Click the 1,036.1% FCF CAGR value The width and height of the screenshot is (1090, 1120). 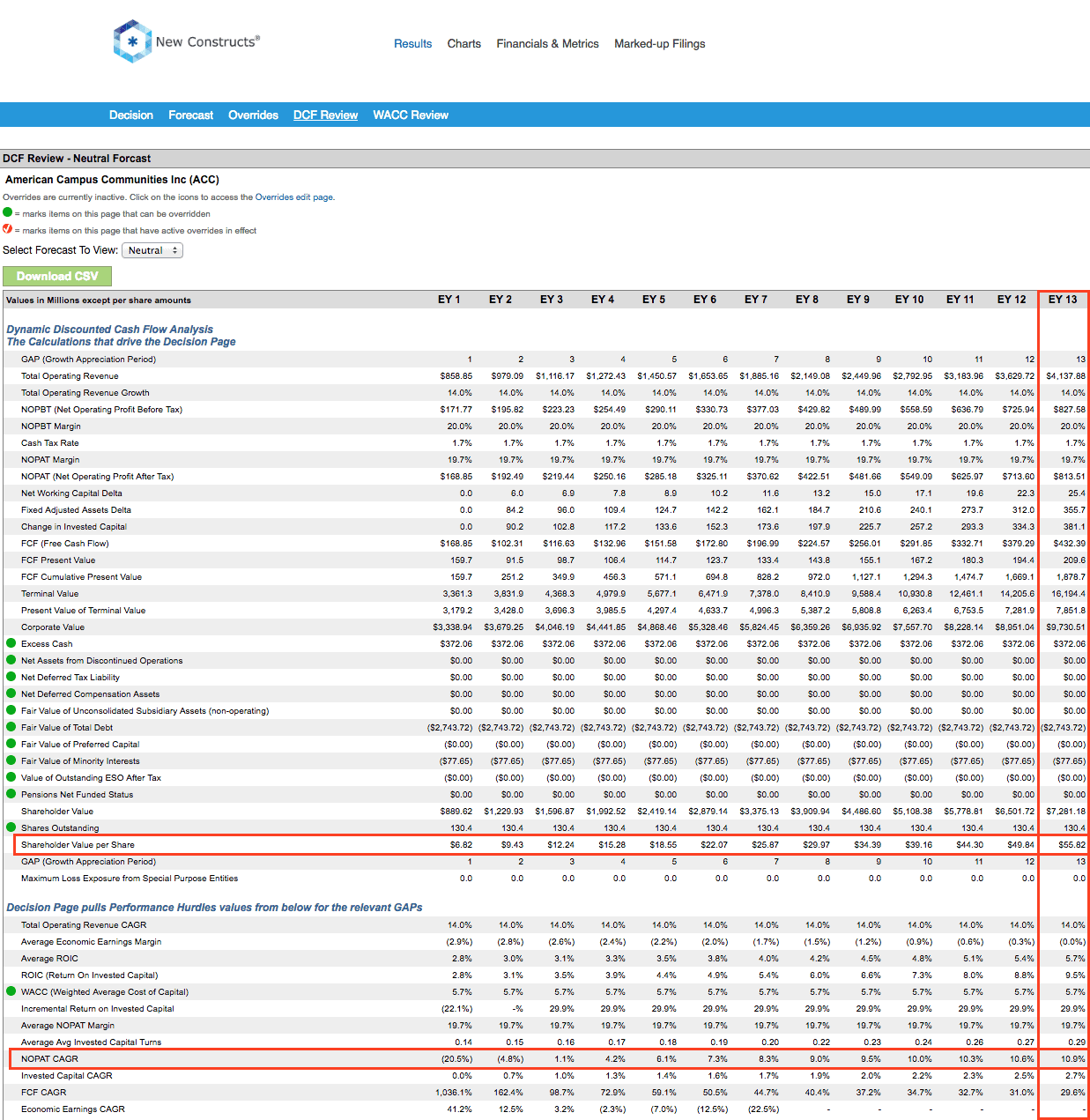[x=454, y=1093]
